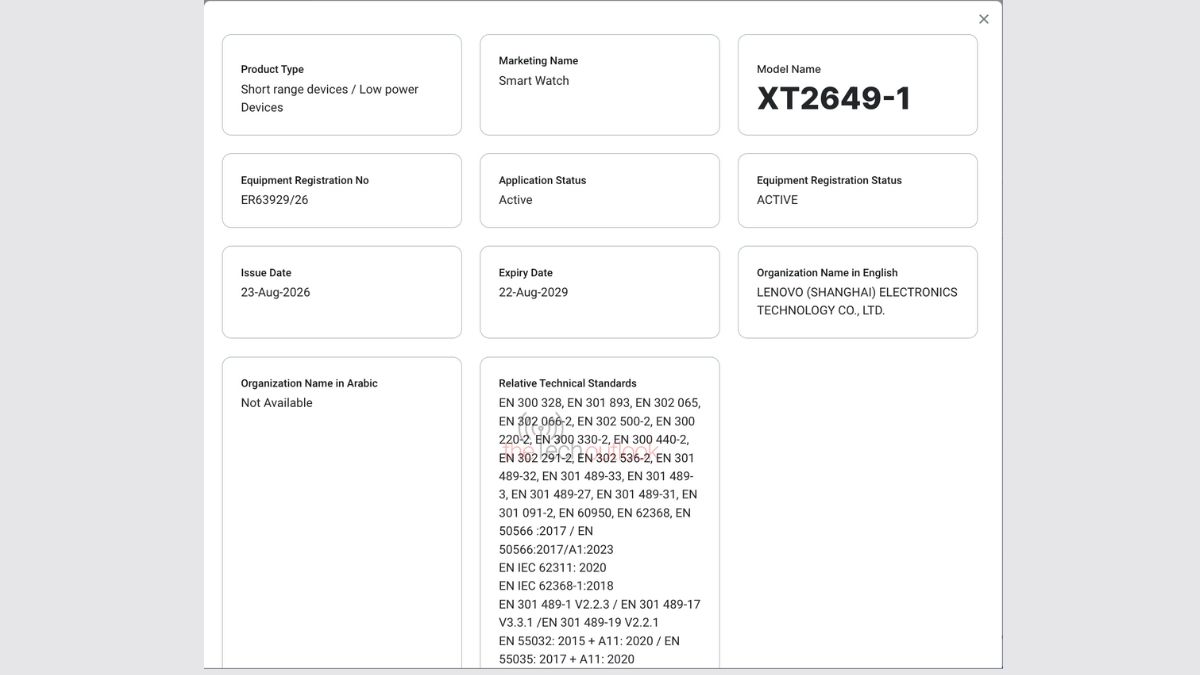The height and width of the screenshot is (675, 1200).
Task: Select the 50566:2017/A1:2023 standard line
Action: tap(556, 550)
